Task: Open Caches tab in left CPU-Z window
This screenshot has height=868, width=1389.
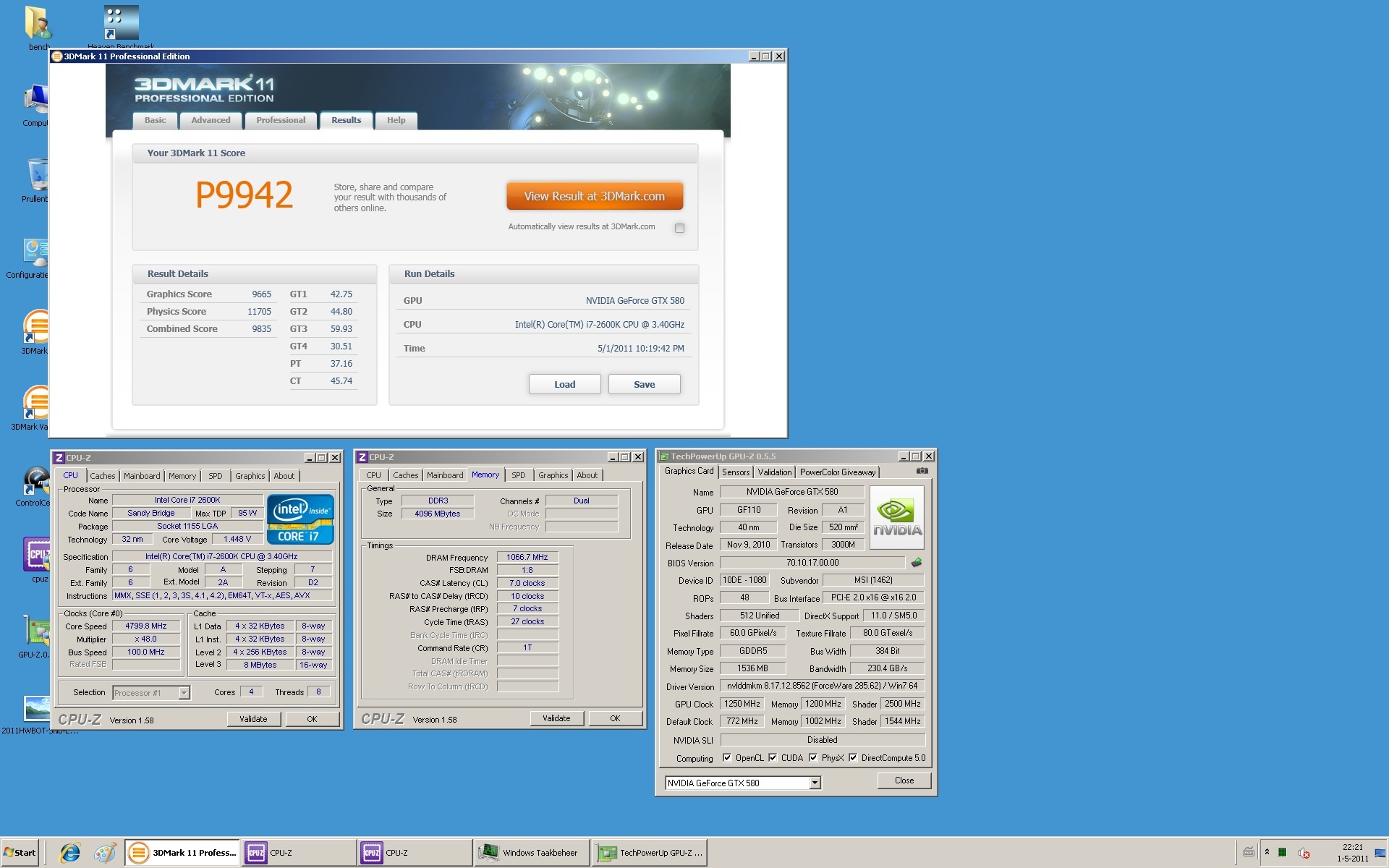Action: (x=102, y=476)
